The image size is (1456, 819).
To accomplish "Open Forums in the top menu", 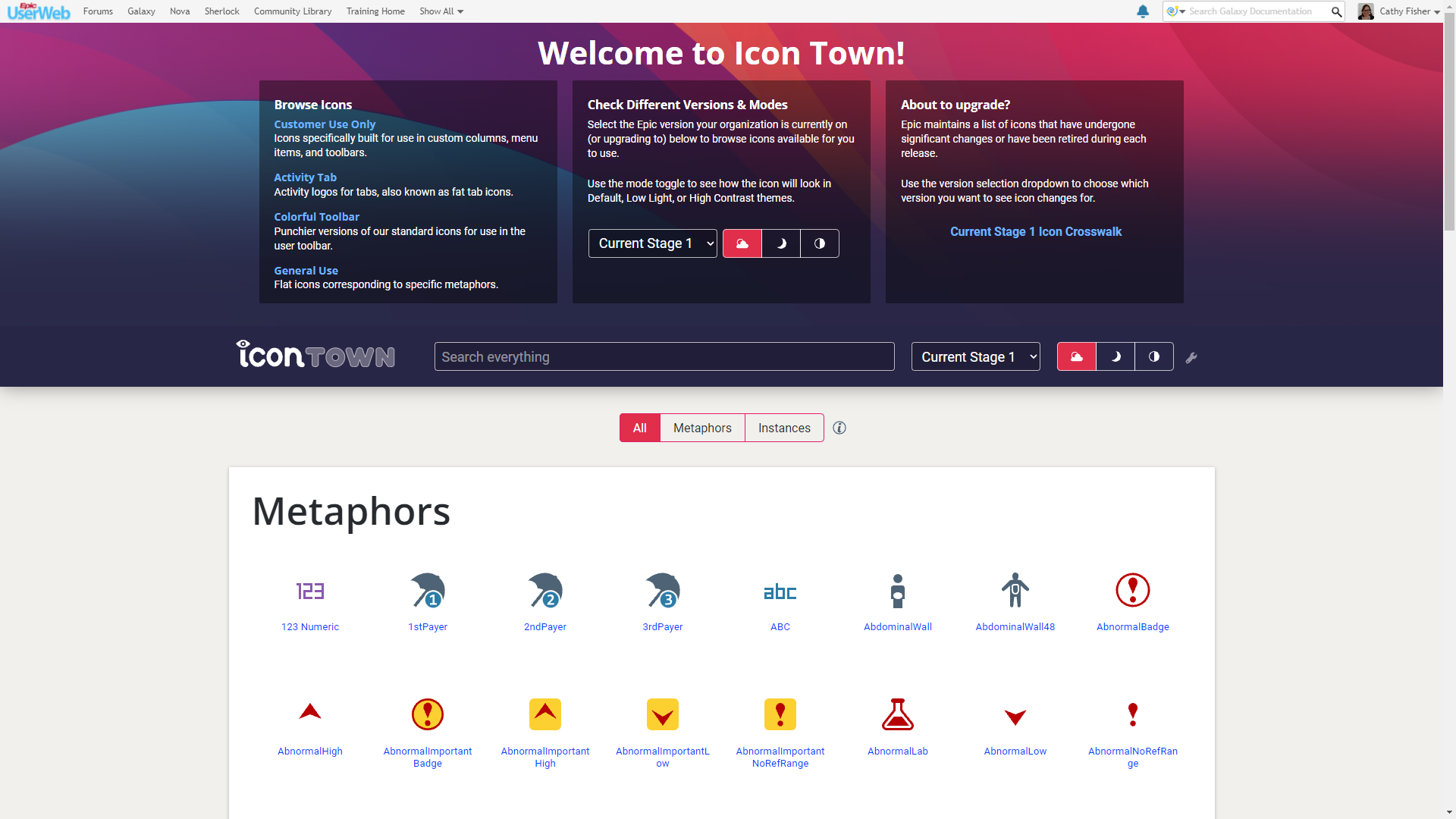I will pyautogui.click(x=98, y=11).
